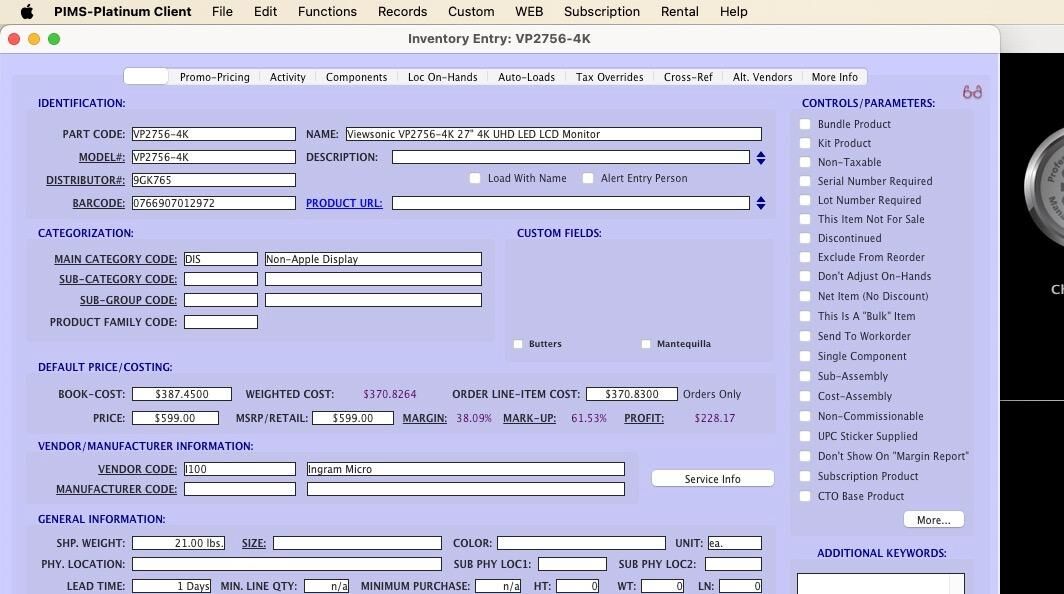1064x594 pixels.
Task: Click the MAIN CATEGORY CODE label
Action: (x=115, y=259)
